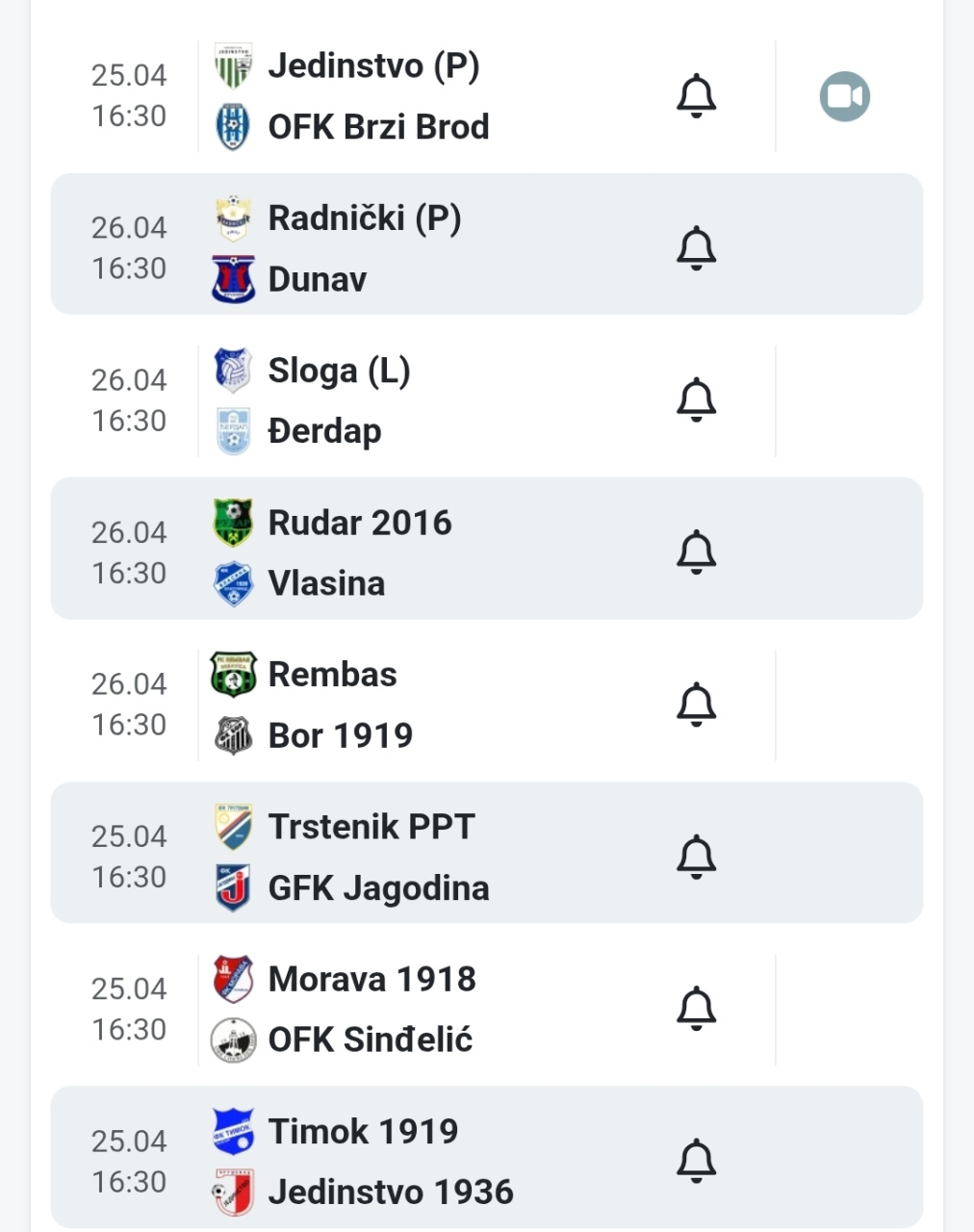Tap the Rudar 2016 green crest

[233, 523]
